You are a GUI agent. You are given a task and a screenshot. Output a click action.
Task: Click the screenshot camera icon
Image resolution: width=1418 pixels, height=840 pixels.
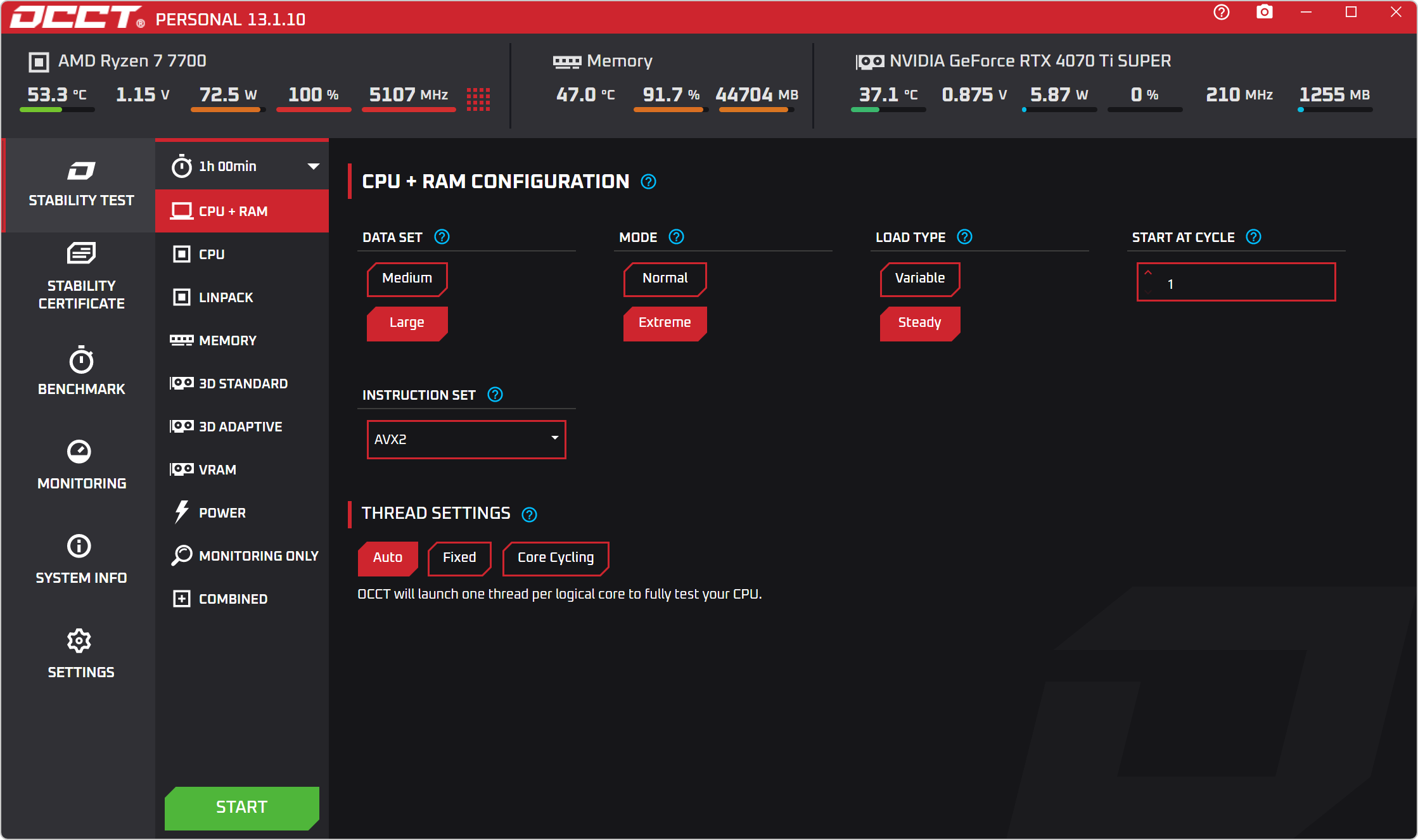click(1264, 13)
